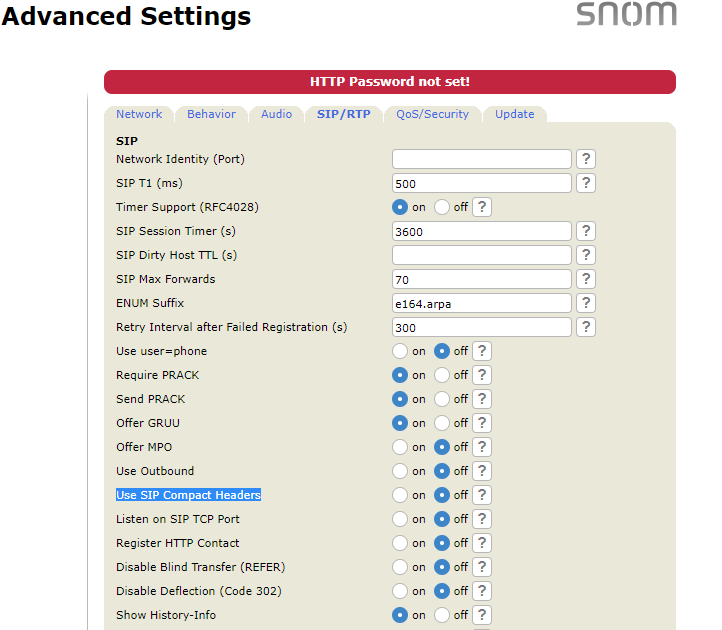Click the Retry Interval field showing 300
The height and width of the screenshot is (630, 722).
[482, 327]
